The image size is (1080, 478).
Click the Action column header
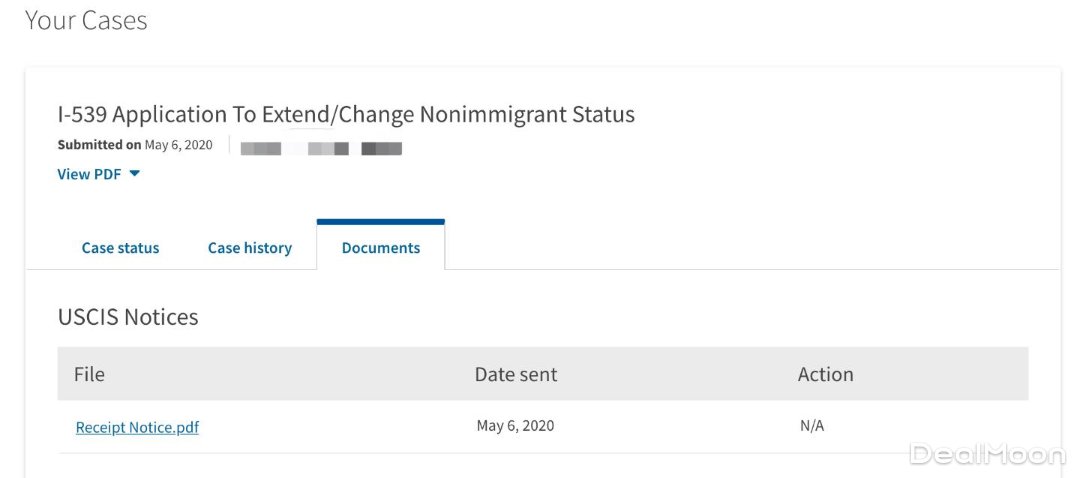click(x=825, y=374)
